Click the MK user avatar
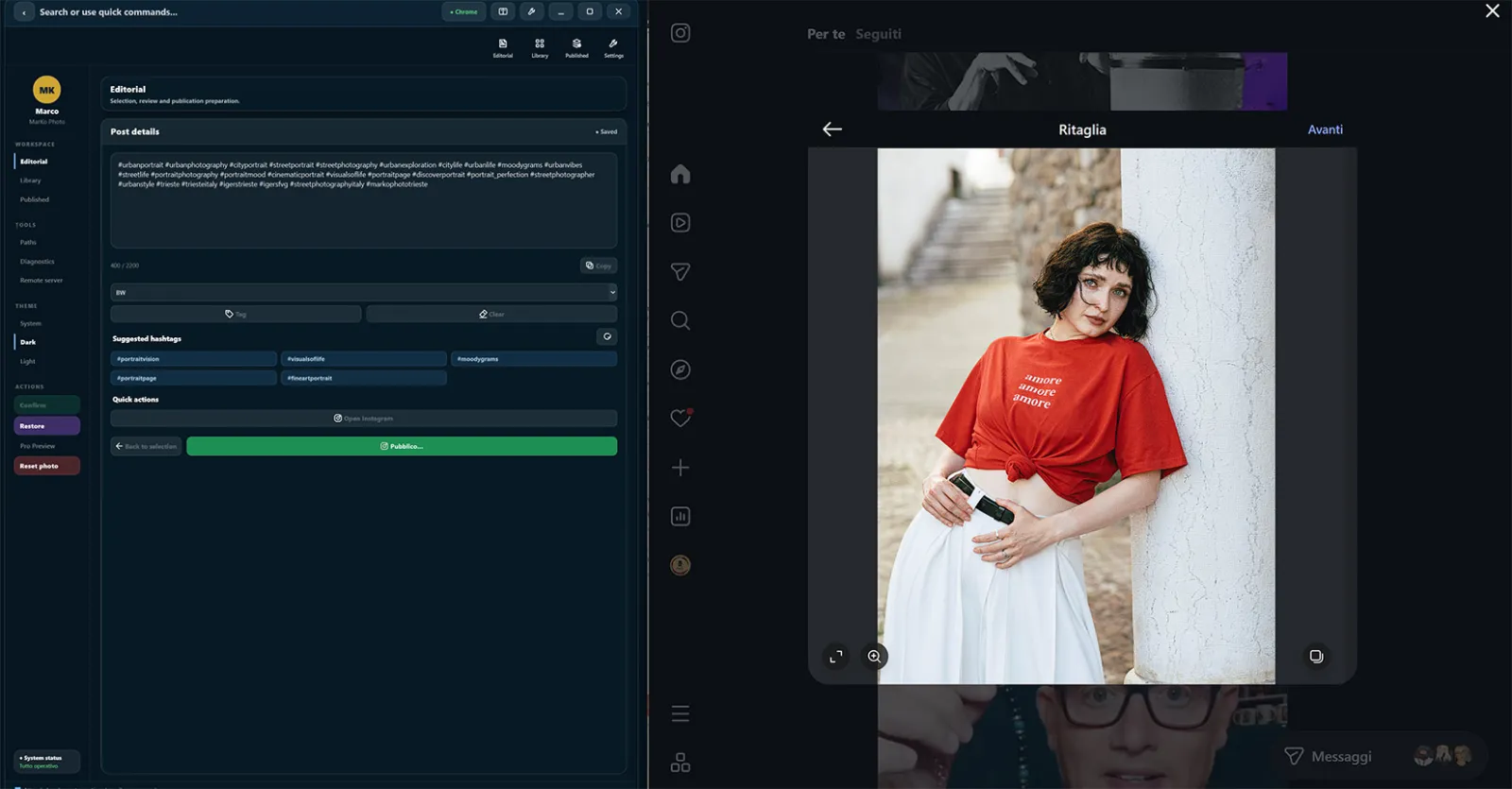The image size is (1512, 789). [x=46, y=90]
